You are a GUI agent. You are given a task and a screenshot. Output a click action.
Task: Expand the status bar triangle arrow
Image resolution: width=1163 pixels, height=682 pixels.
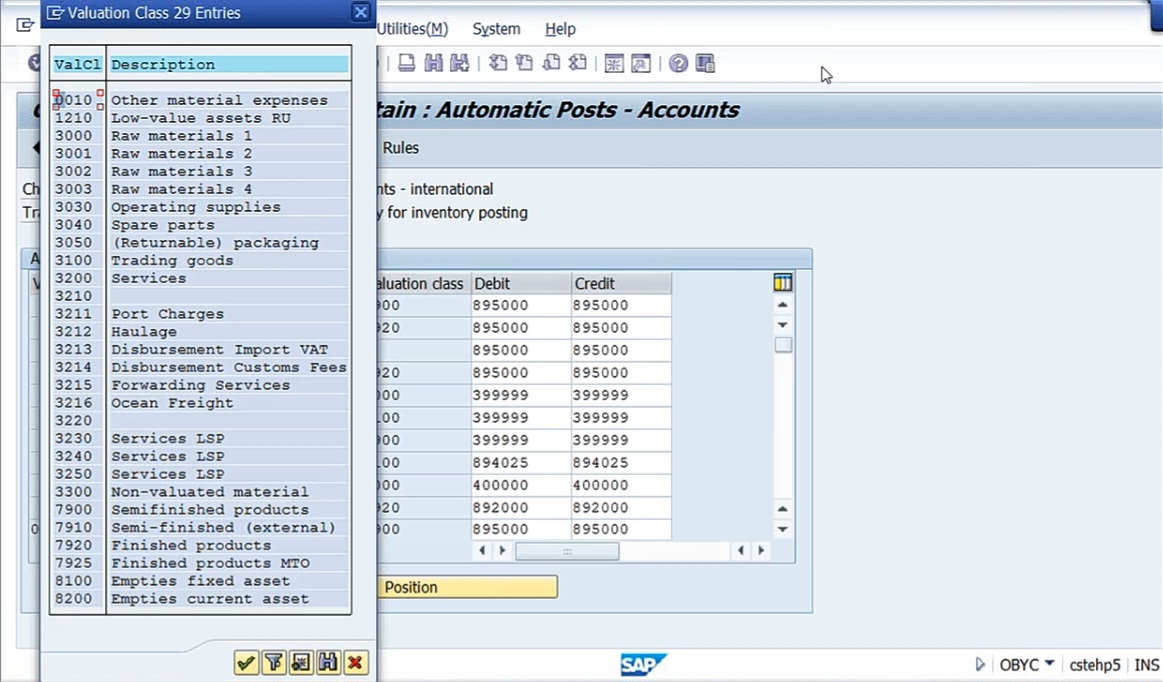point(981,664)
